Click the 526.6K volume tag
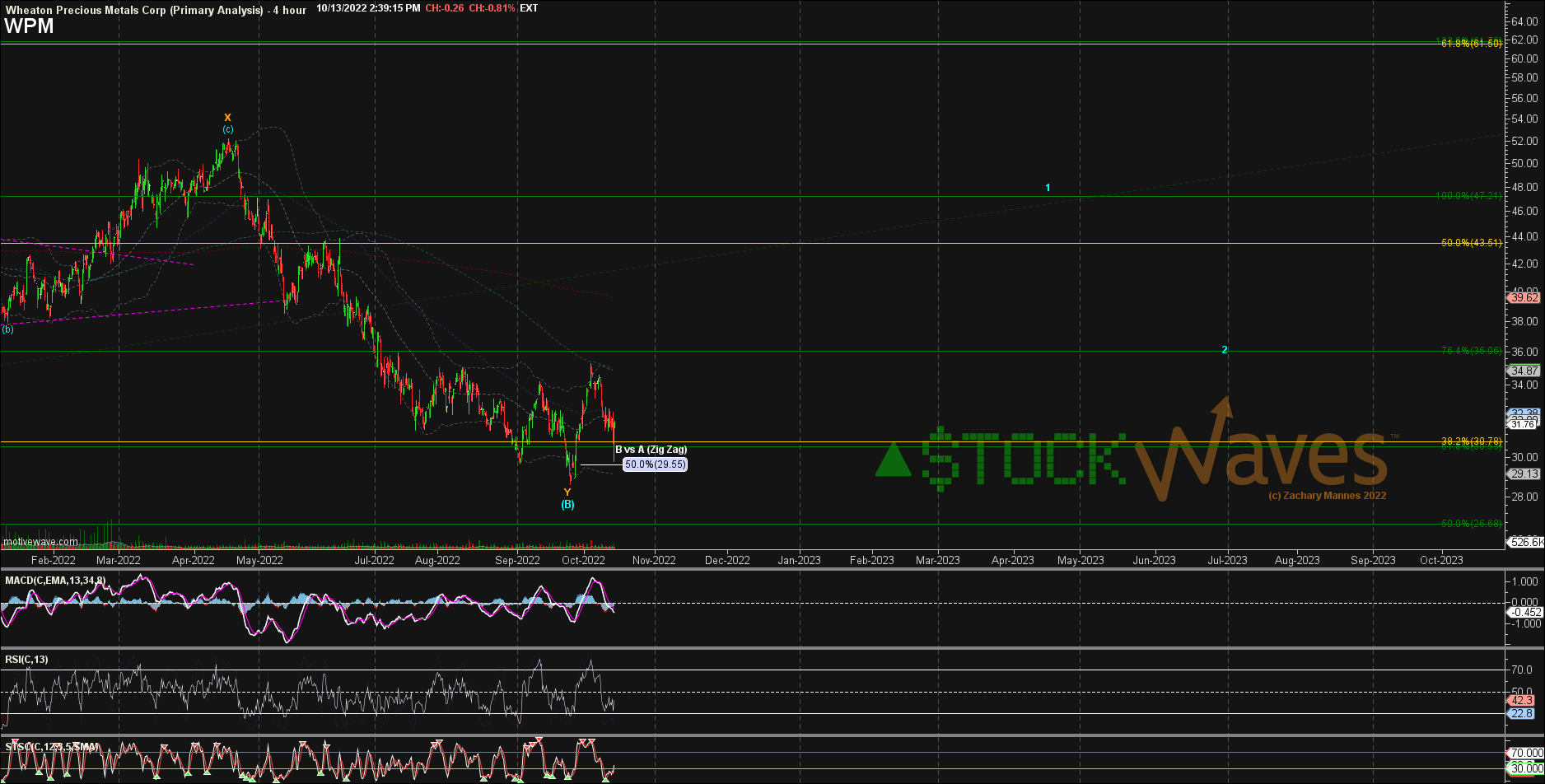1545x784 pixels. coord(1525,542)
